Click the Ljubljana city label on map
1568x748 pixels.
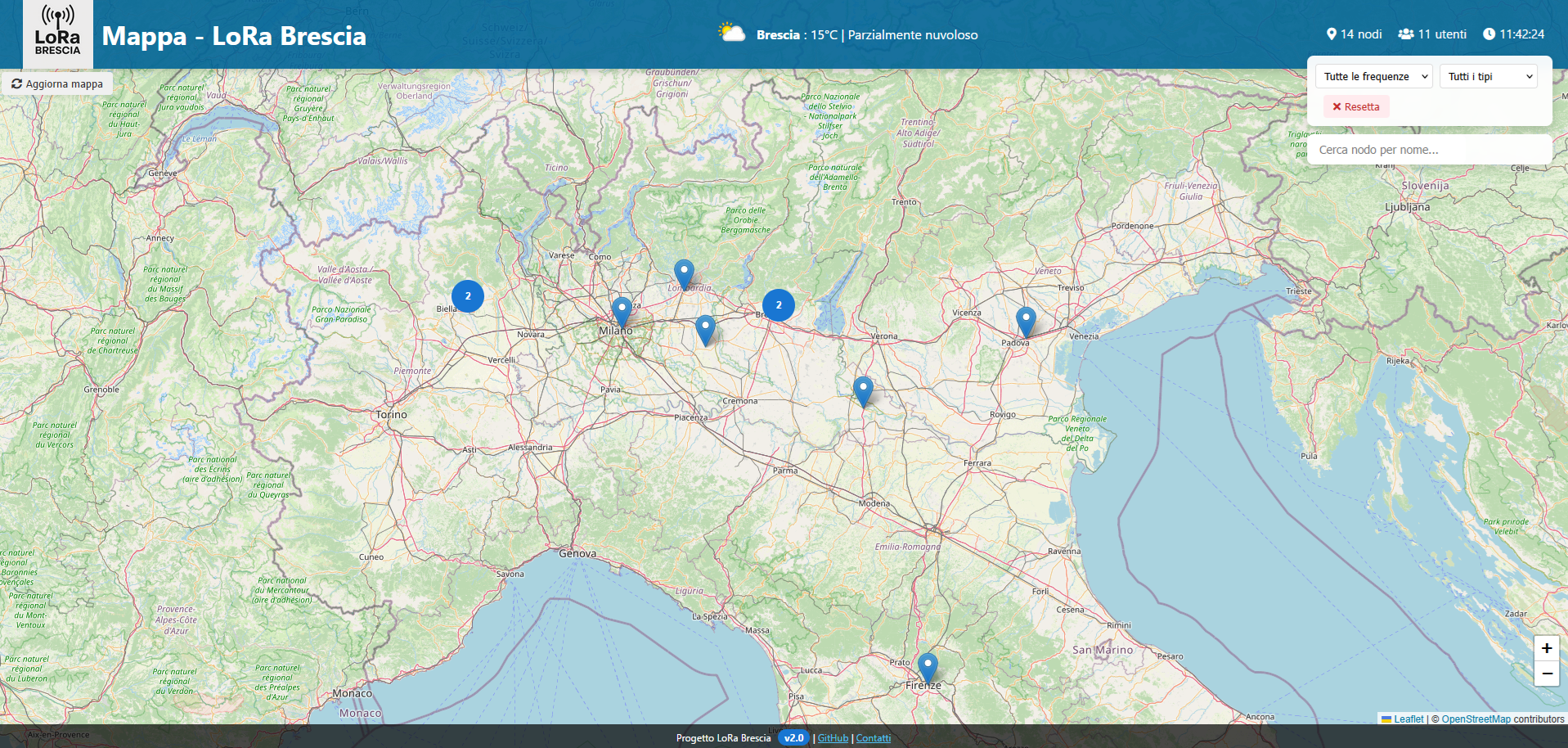tap(1408, 207)
